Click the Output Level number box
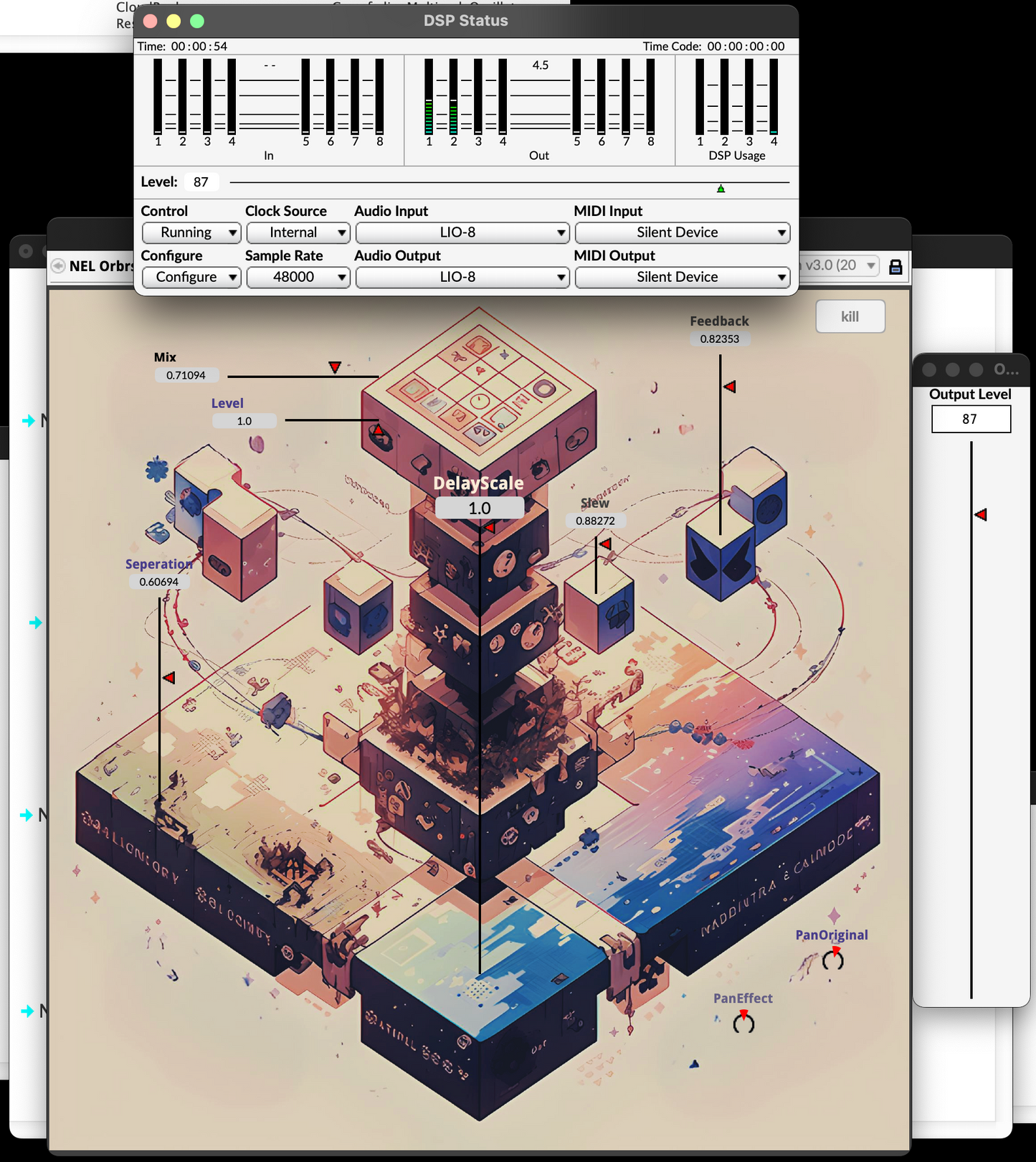The width and height of the screenshot is (1036, 1162). coord(970,419)
